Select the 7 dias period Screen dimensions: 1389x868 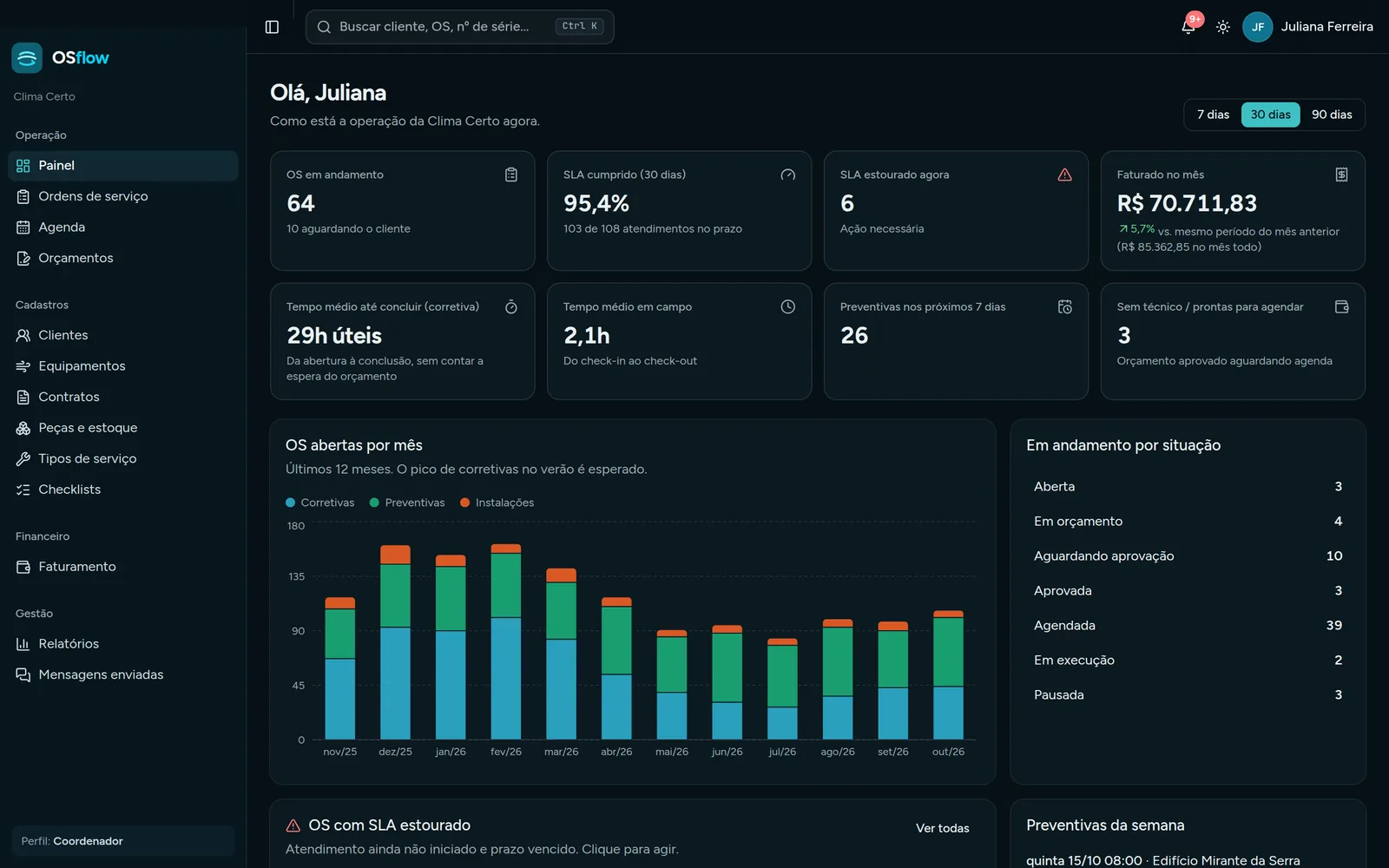coord(1213,115)
